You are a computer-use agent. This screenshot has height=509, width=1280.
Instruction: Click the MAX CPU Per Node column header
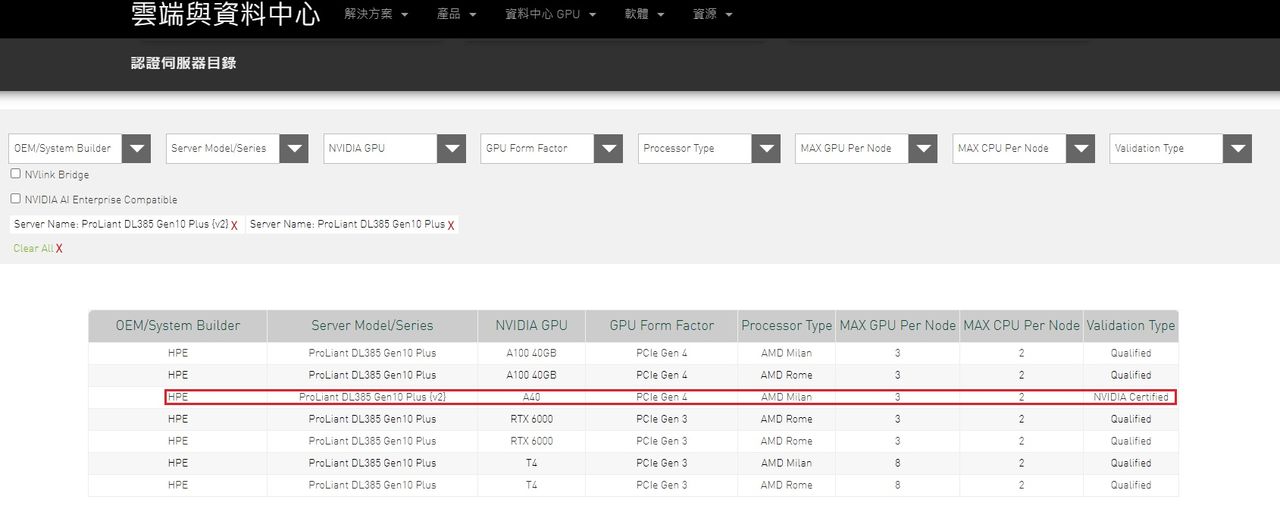click(1021, 326)
